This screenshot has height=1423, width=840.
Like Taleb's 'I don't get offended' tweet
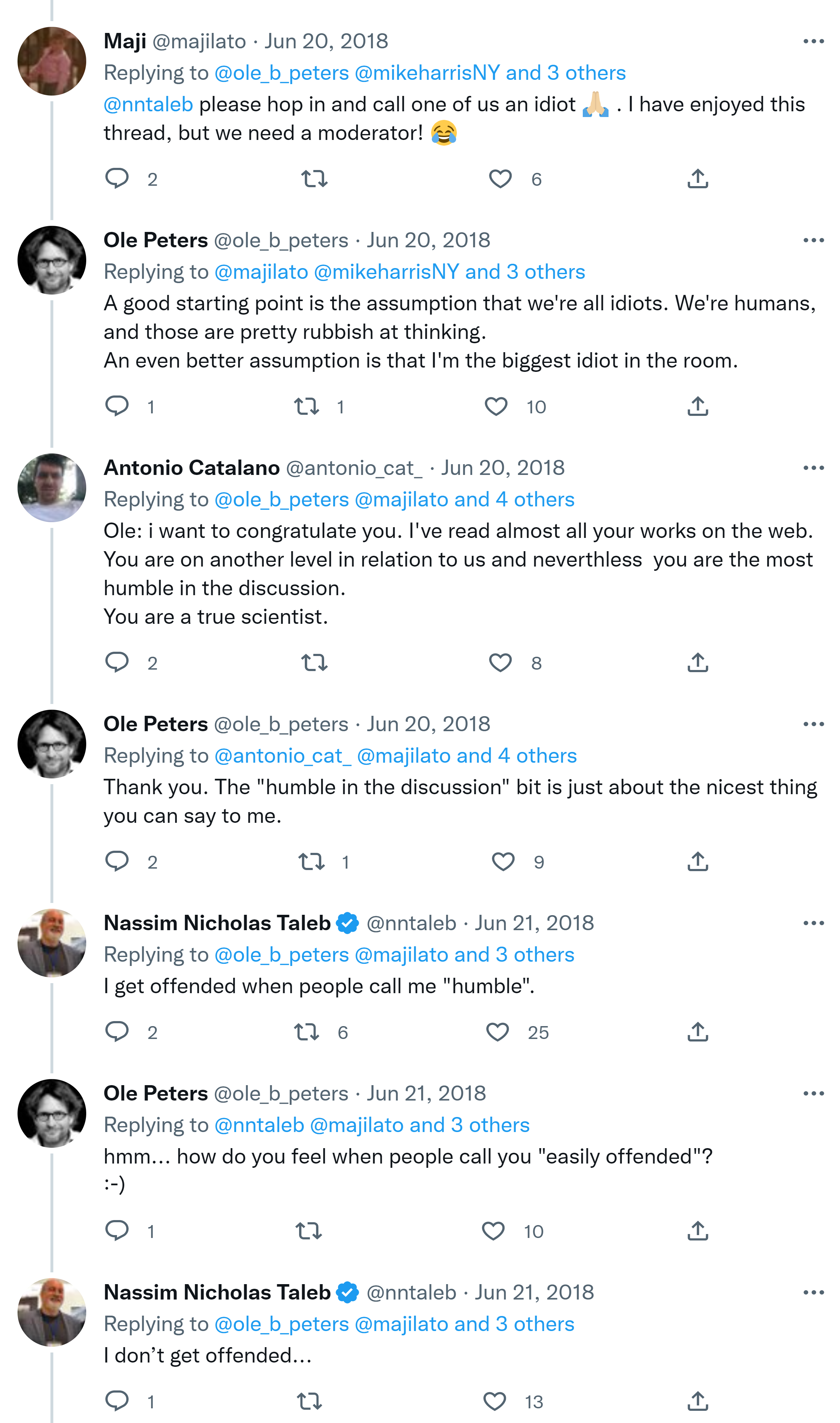pyautogui.click(x=494, y=1401)
